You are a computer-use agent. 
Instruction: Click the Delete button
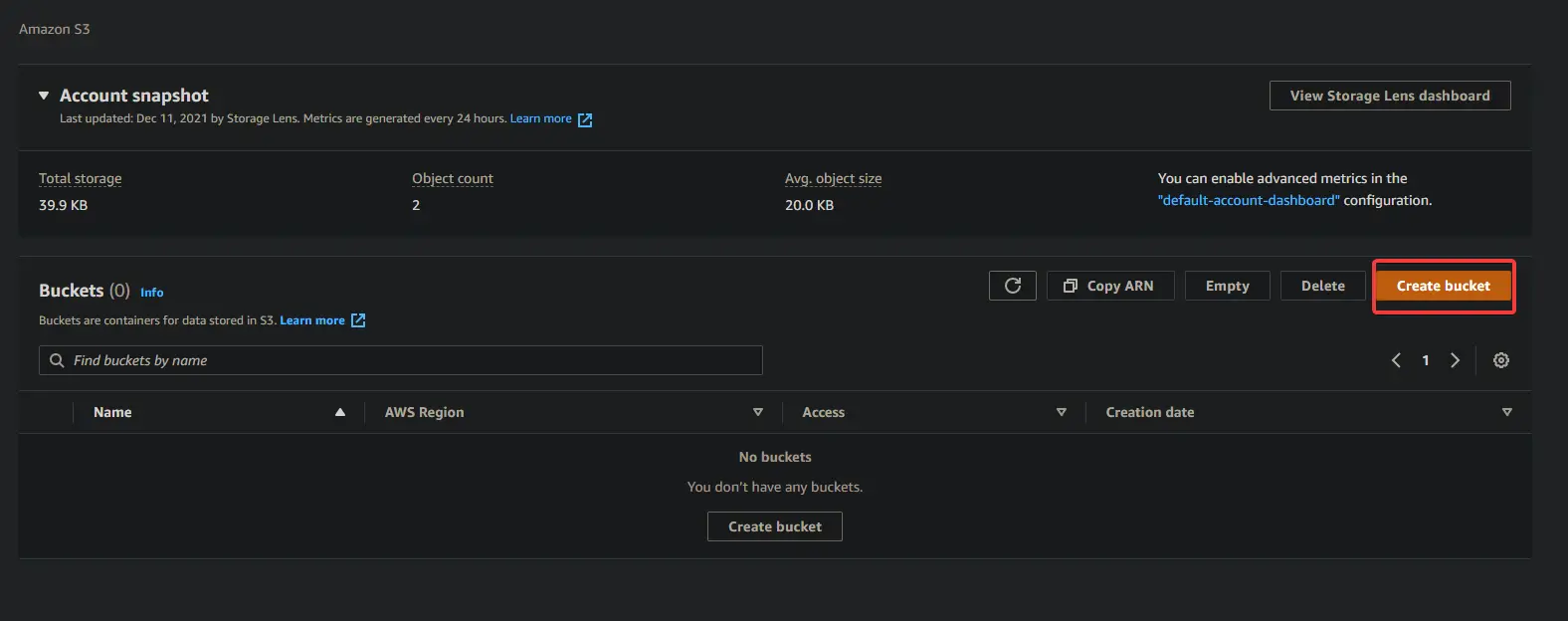coord(1323,286)
